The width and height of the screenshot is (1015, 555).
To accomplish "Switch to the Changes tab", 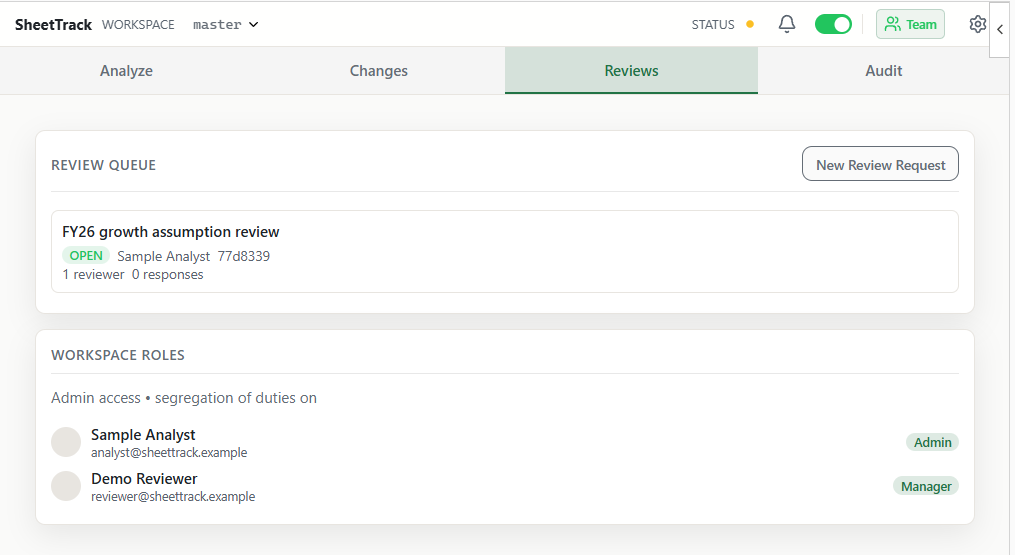I will click(x=379, y=71).
